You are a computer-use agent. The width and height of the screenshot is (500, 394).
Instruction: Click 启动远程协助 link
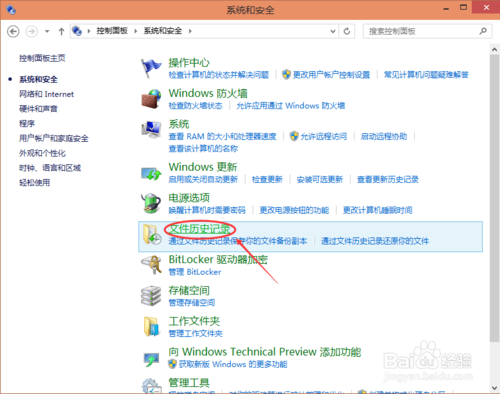click(384, 136)
